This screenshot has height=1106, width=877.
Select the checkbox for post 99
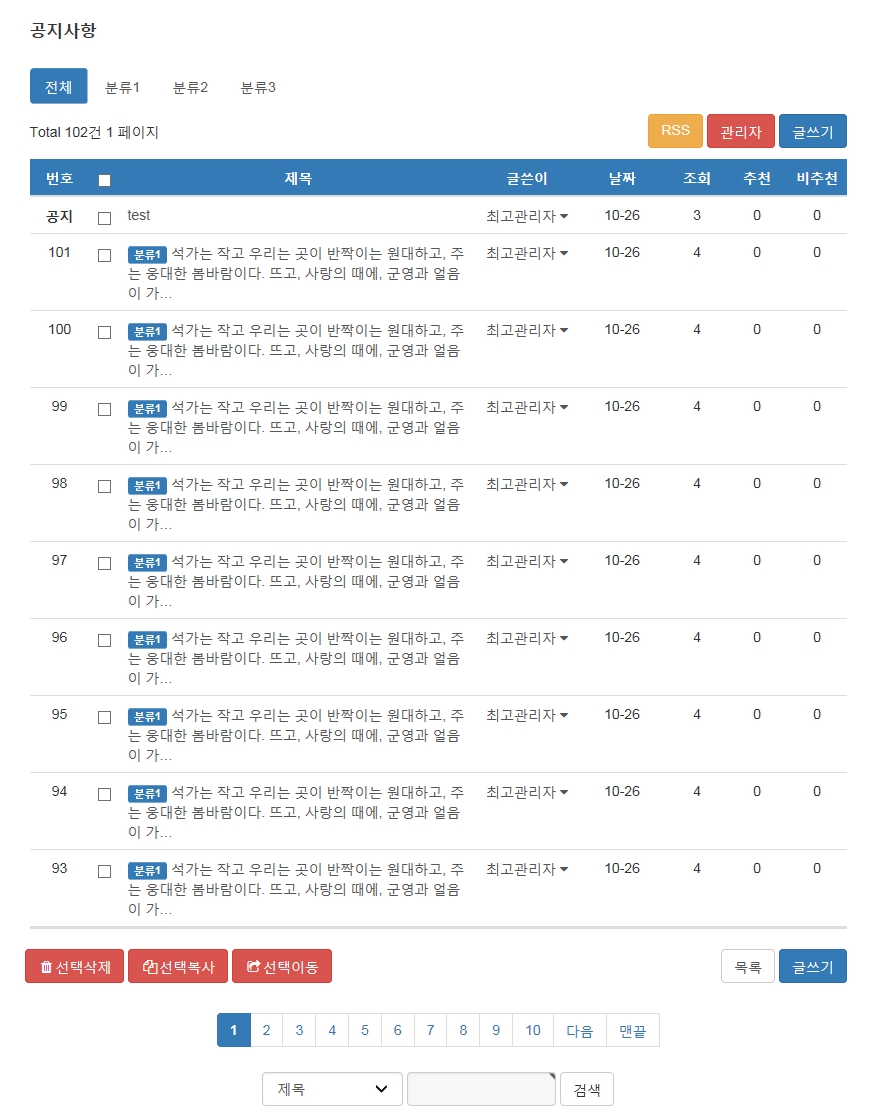[104, 409]
